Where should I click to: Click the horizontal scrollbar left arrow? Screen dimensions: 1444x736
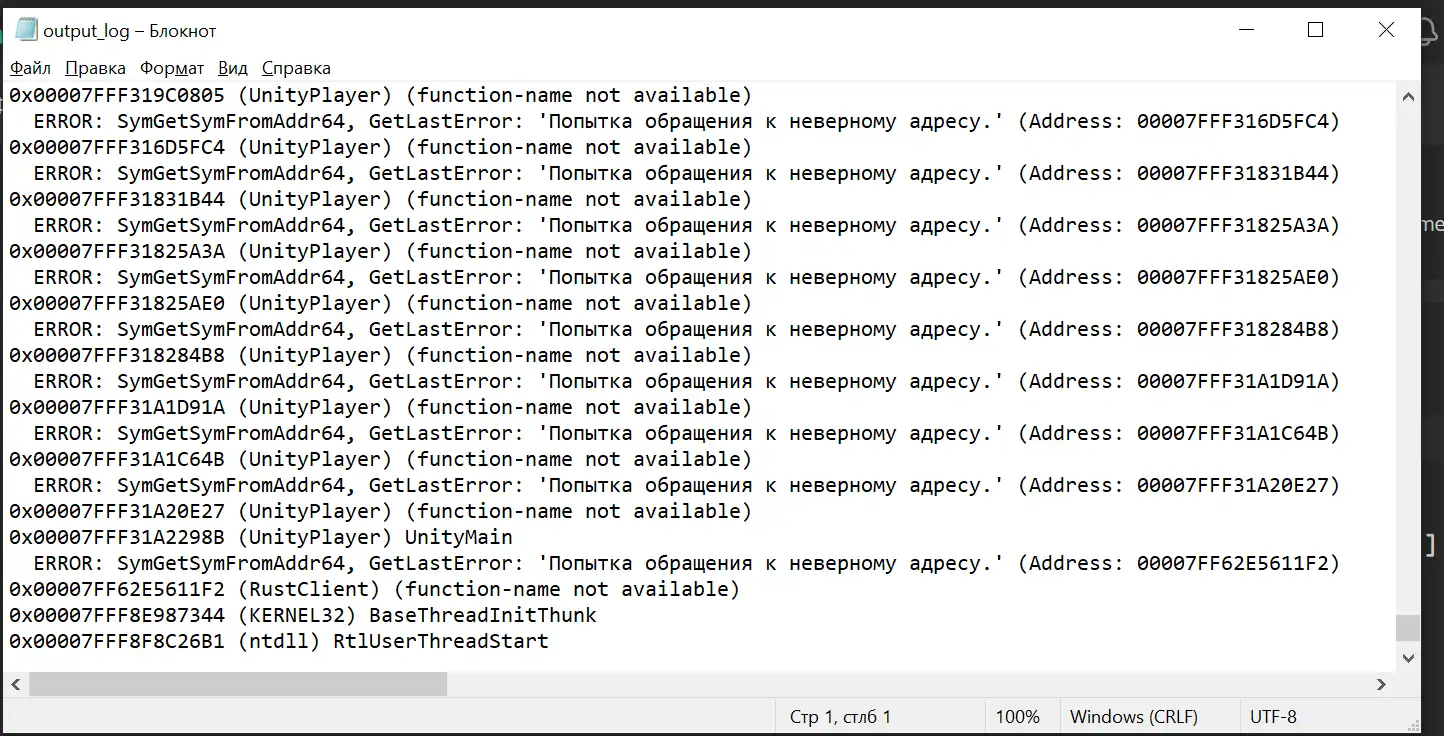(15, 684)
